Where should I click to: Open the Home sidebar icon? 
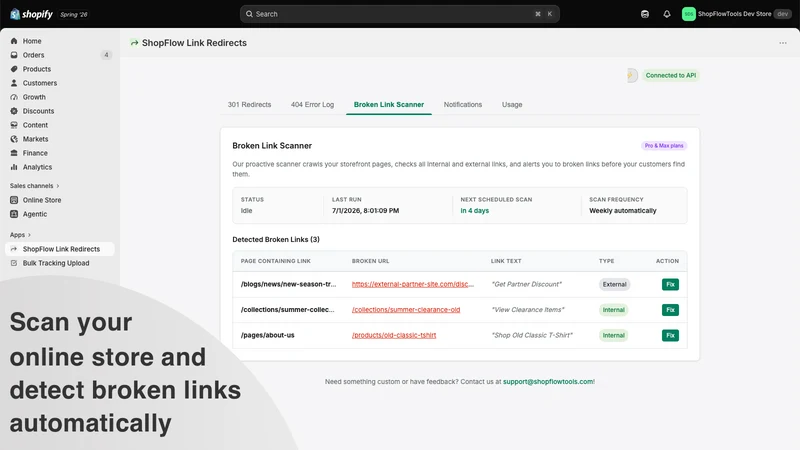coord(14,41)
